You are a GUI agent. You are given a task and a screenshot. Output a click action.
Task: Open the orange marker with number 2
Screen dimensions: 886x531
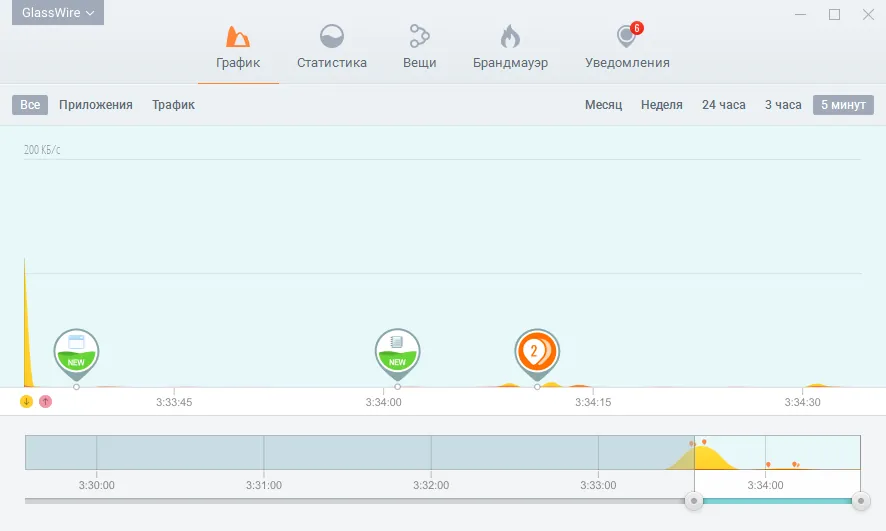coord(537,355)
